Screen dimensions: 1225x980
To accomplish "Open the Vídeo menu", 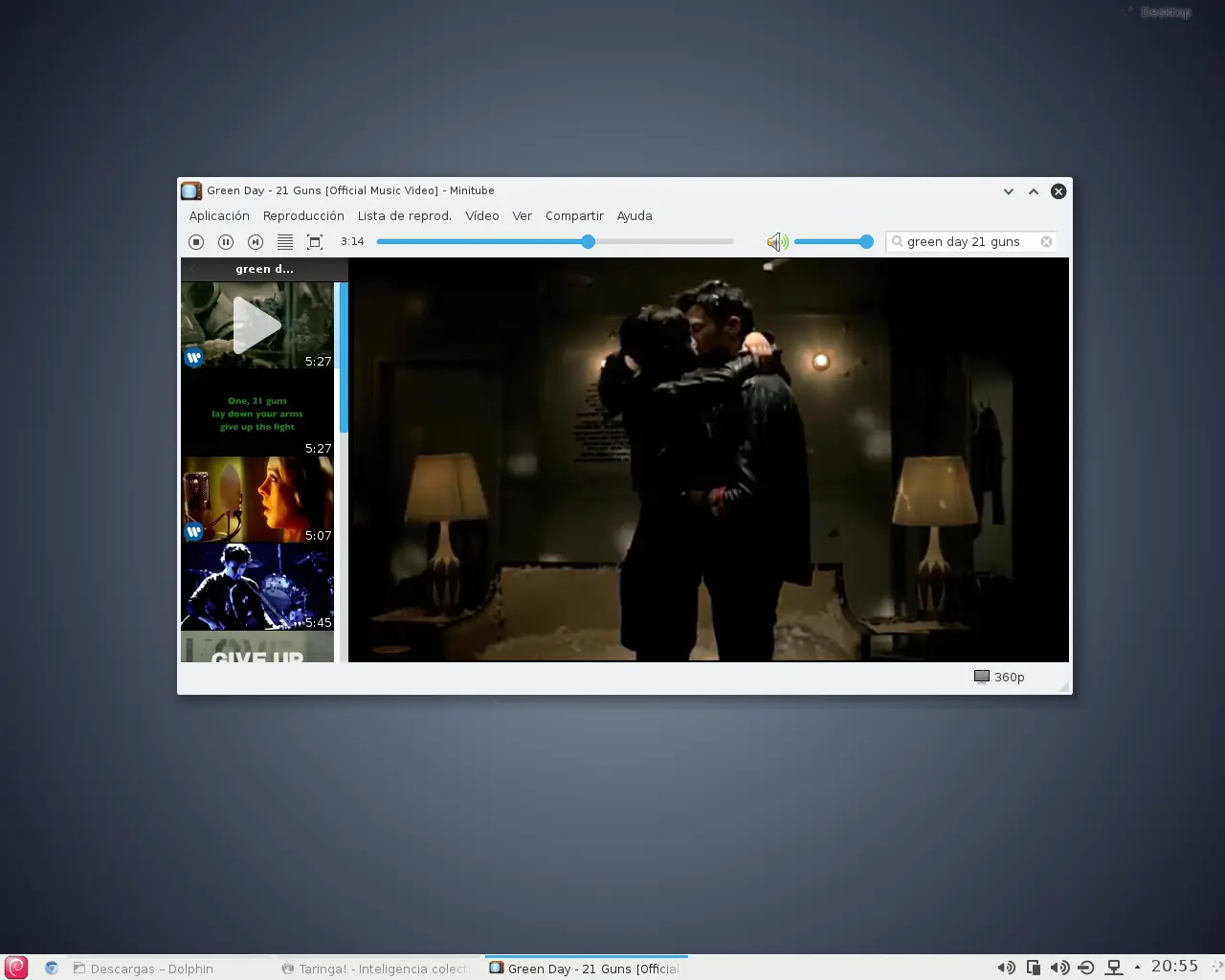I will point(482,216).
